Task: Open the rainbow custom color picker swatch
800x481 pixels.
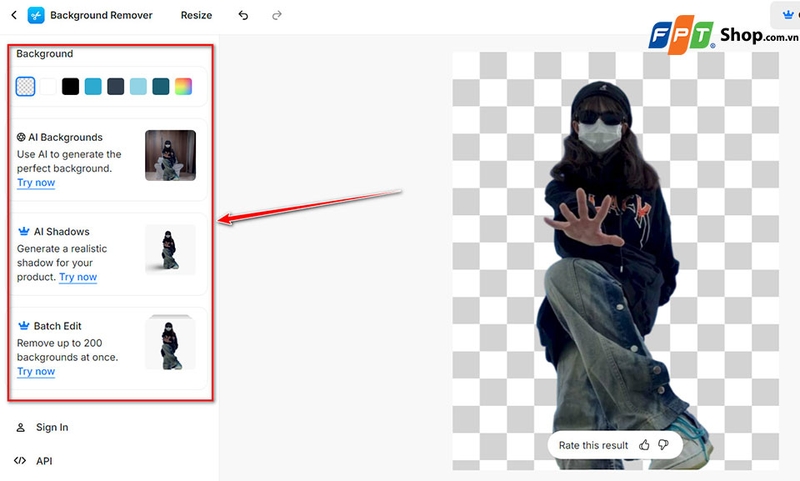Action: pos(183,86)
